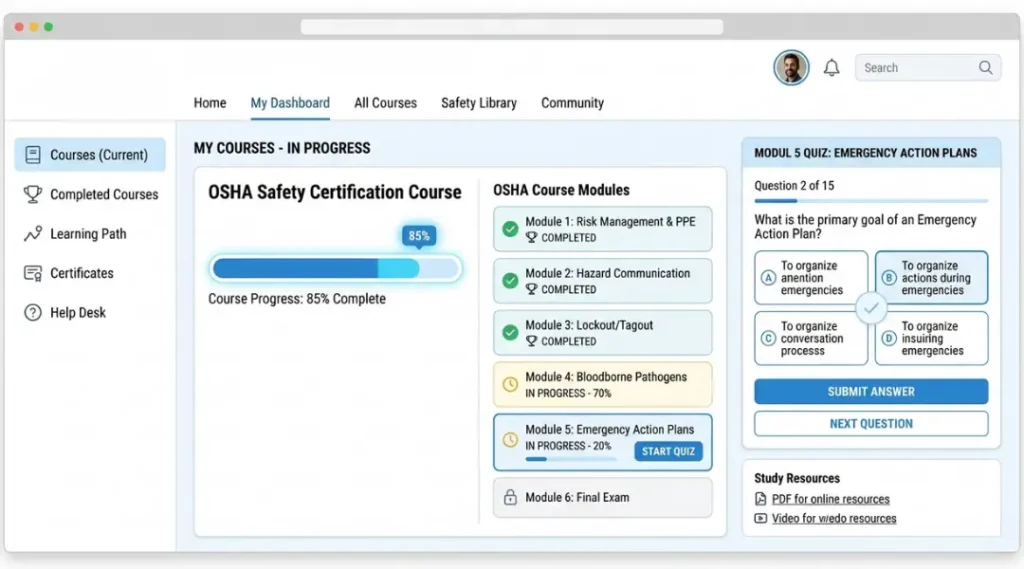Click 'OSHA Course Modules' heading
The image size is (1024, 569).
click(x=561, y=190)
